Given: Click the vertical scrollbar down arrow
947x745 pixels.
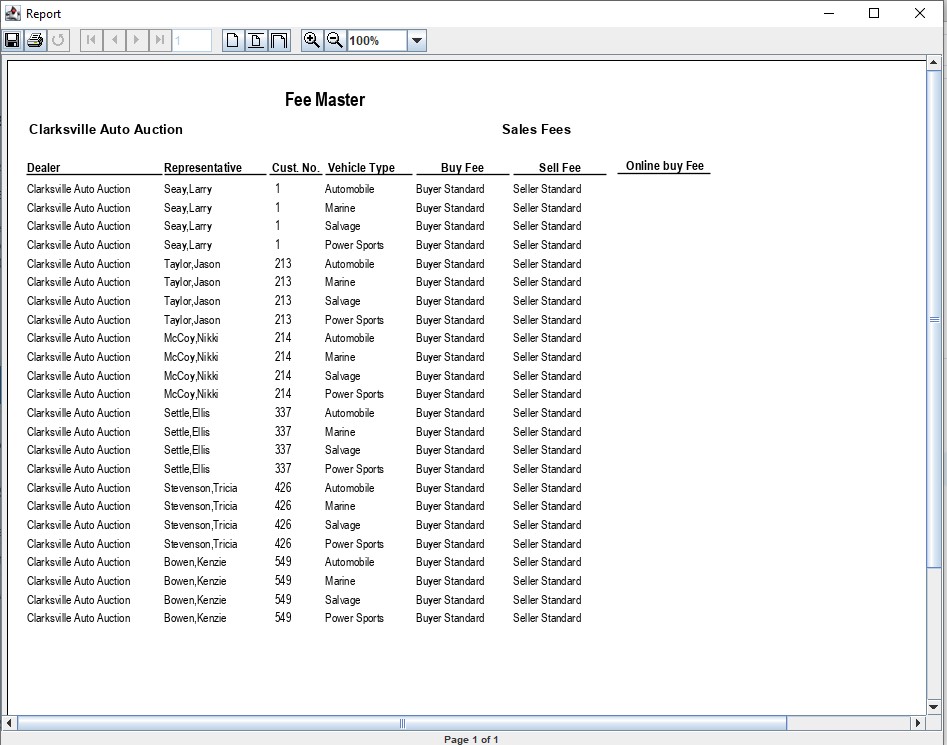Looking at the screenshot, I should (x=934, y=706).
